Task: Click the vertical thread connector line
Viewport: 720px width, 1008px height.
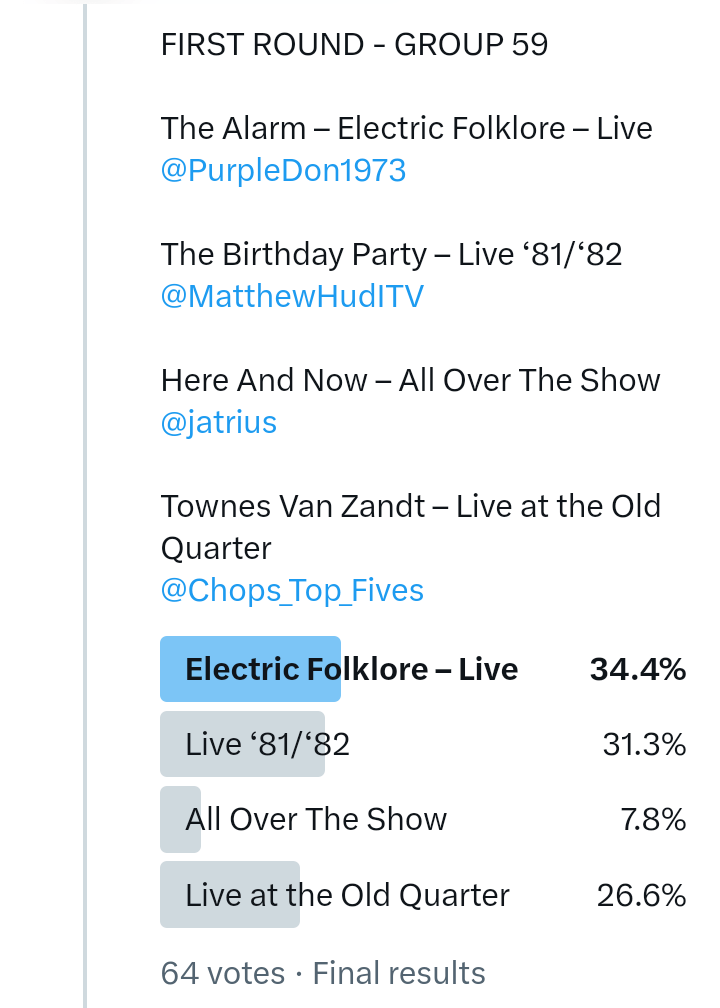Action: tap(86, 500)
